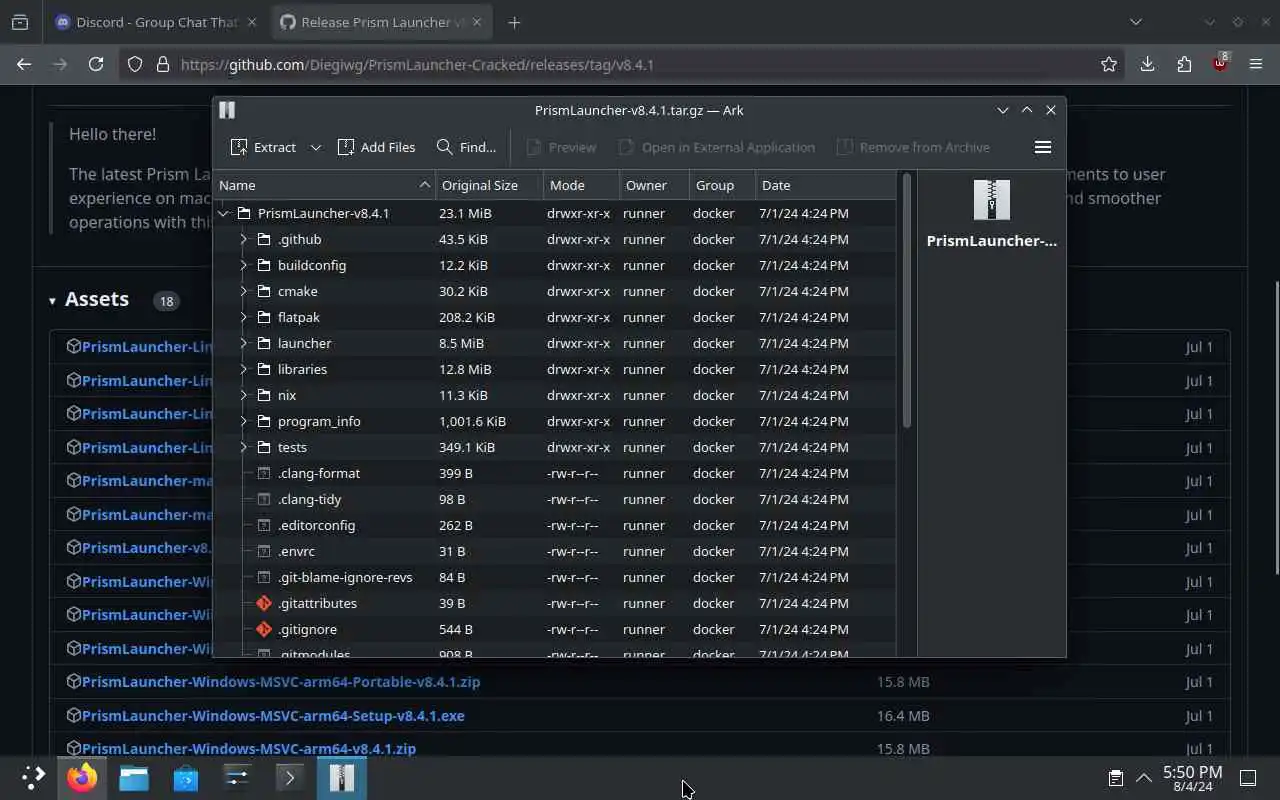
Task: Sort by Group column header
Action: pos(721,185)
